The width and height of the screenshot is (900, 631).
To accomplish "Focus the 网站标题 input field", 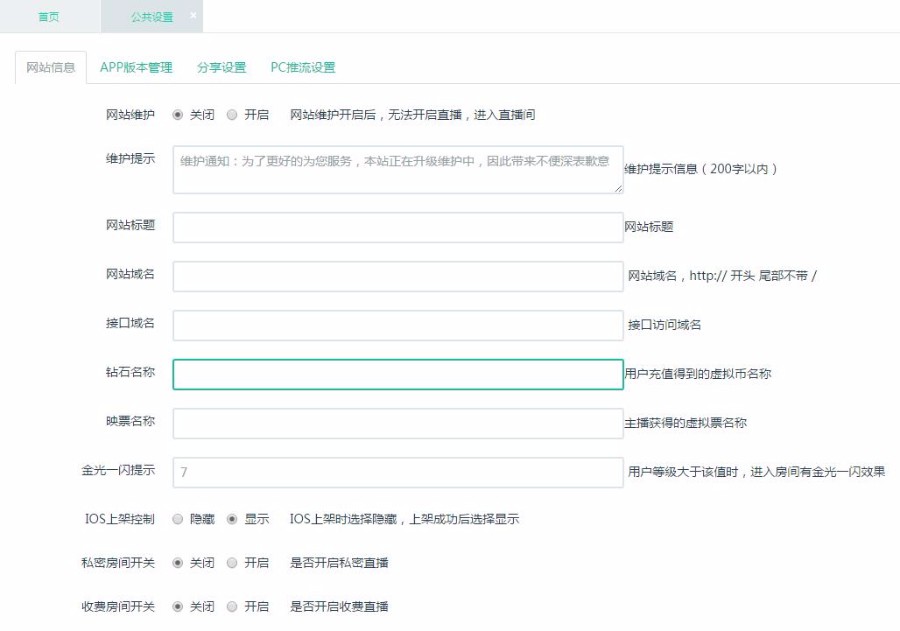I will point(397,227).
